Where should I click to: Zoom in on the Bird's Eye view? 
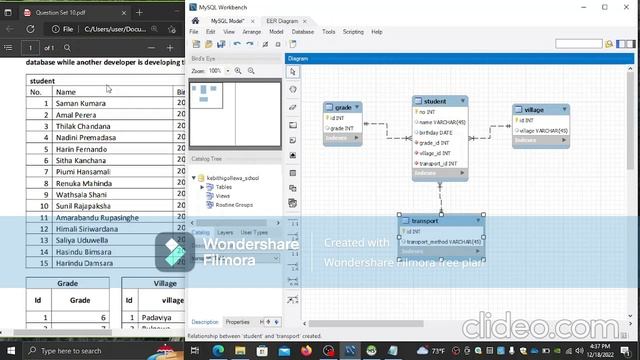[x=238, y=71]
